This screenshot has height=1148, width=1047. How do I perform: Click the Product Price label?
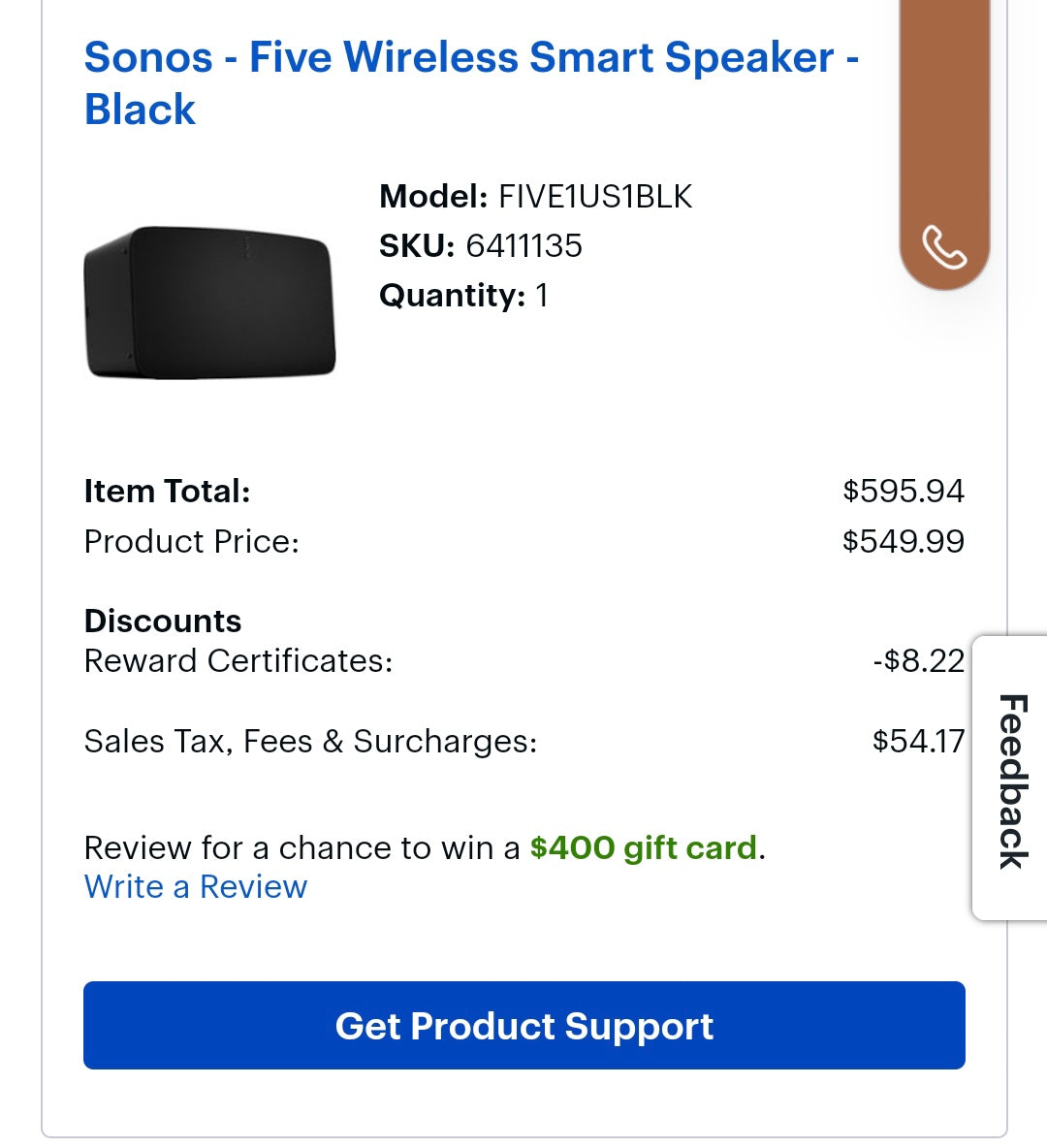coord(192,541)
